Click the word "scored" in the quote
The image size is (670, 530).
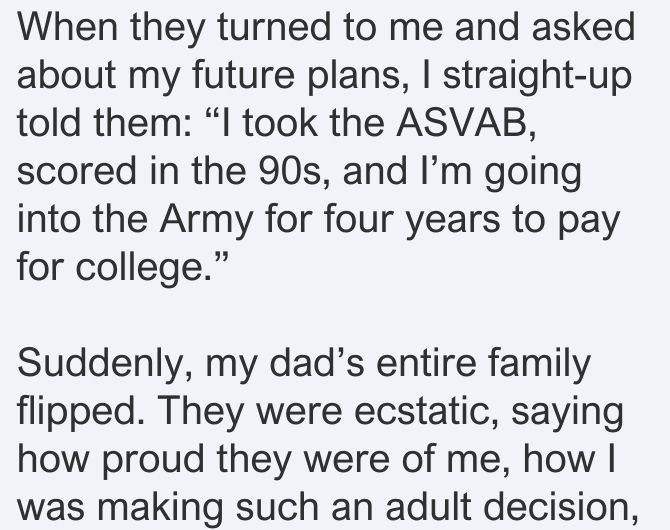coord(76,172)
